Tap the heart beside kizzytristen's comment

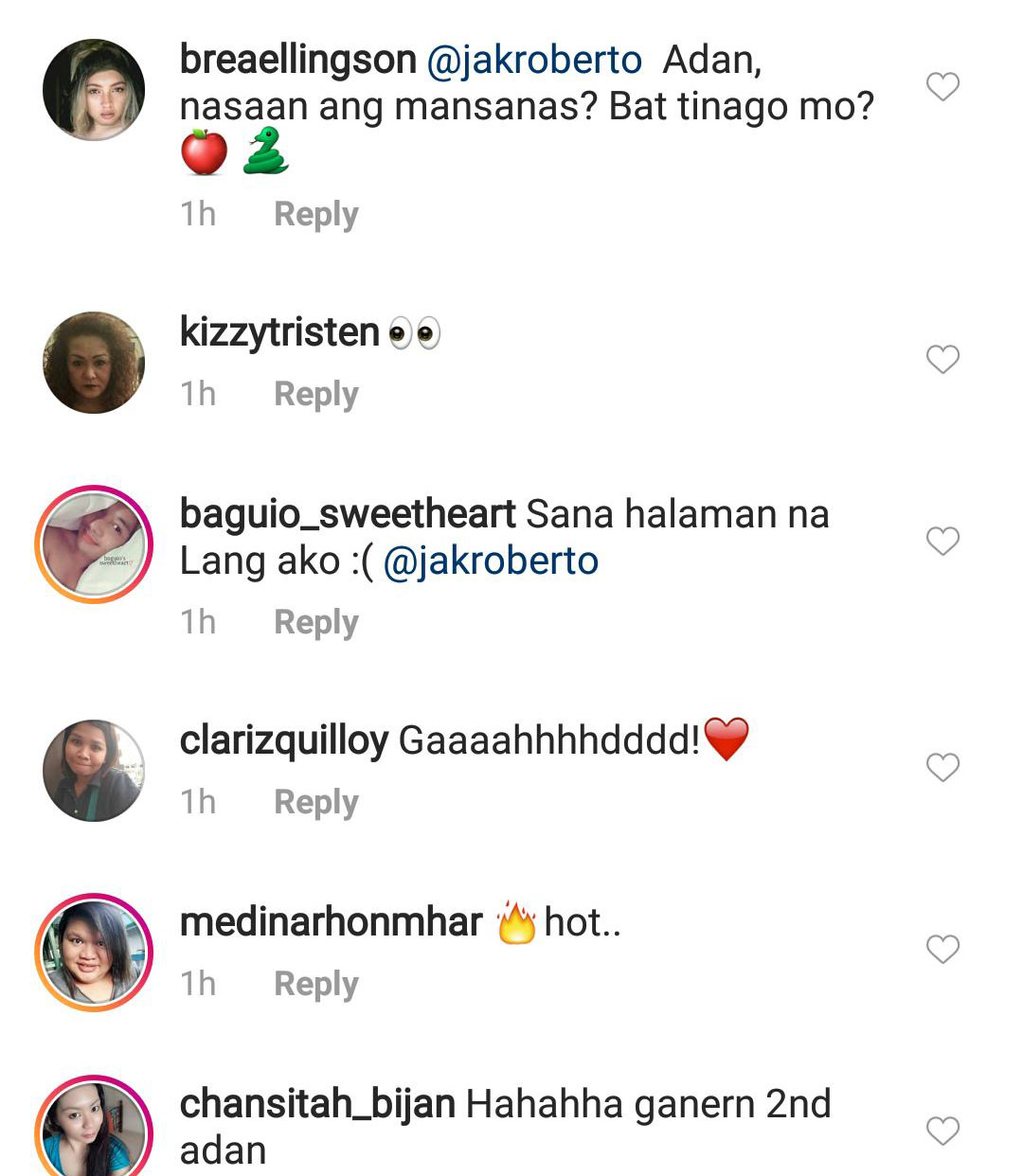(942, 360)
